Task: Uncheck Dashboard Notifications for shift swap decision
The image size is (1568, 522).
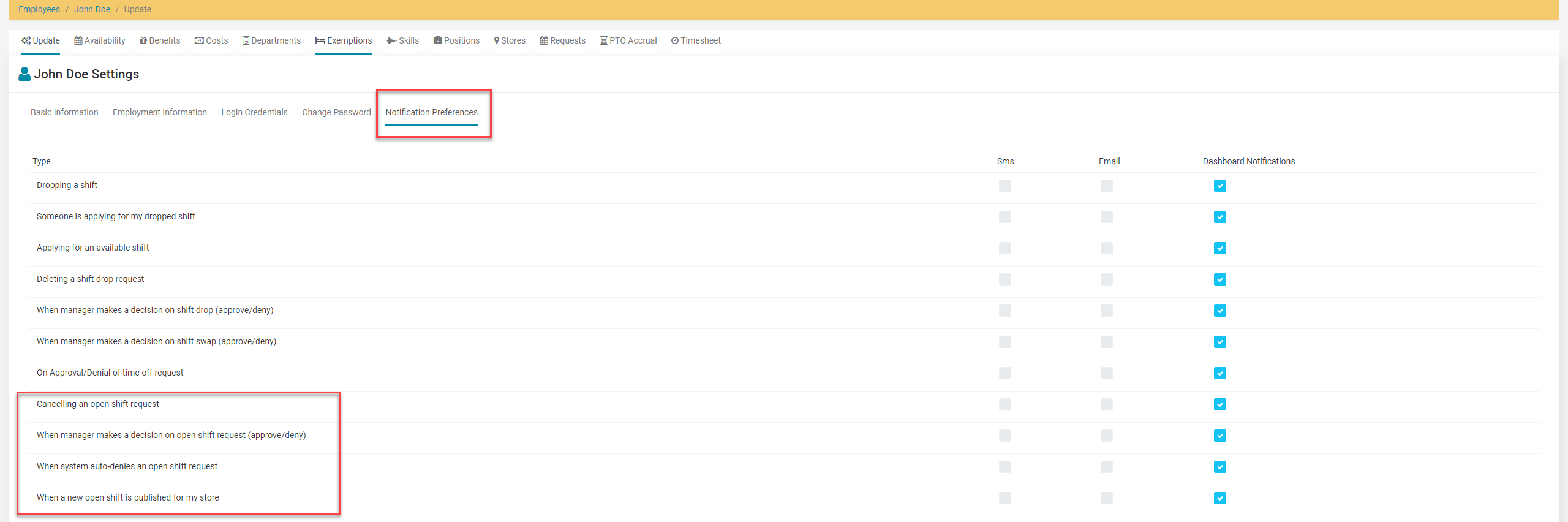Action: click(1220, 342)
